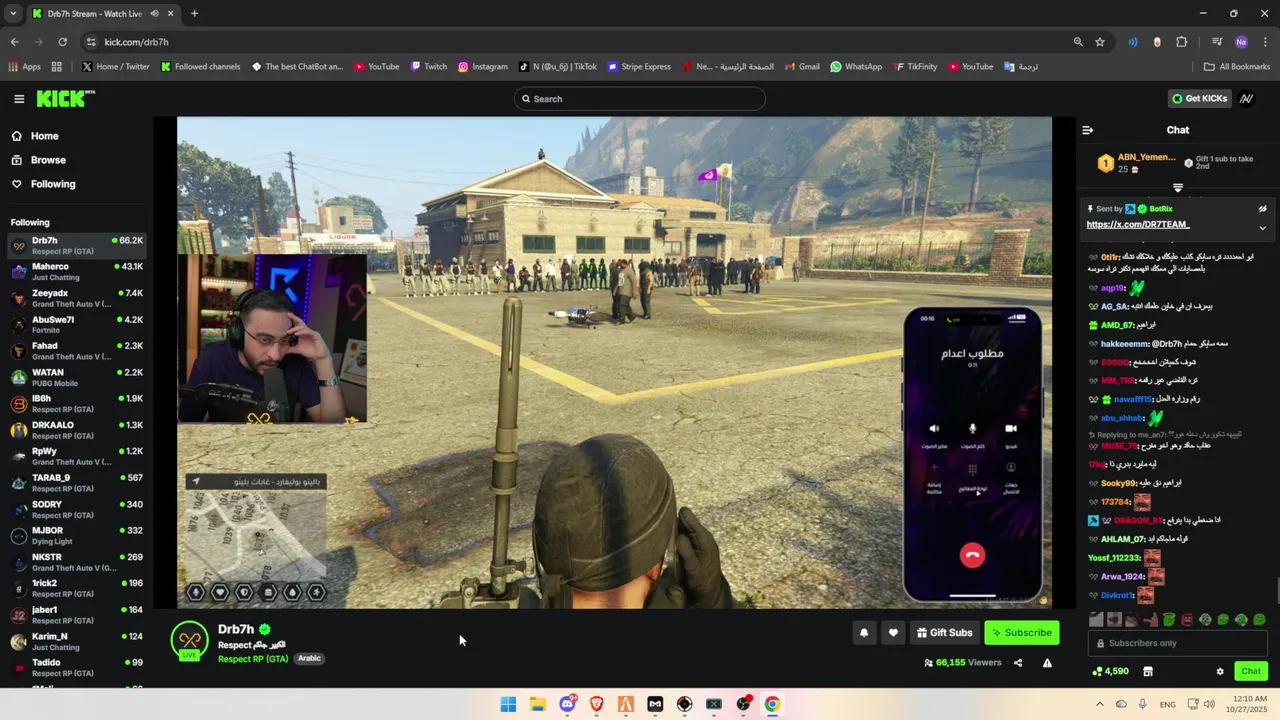1280x720 pixels.
Task: Open the Windows Start menu
Action: [x=508, y=704]
